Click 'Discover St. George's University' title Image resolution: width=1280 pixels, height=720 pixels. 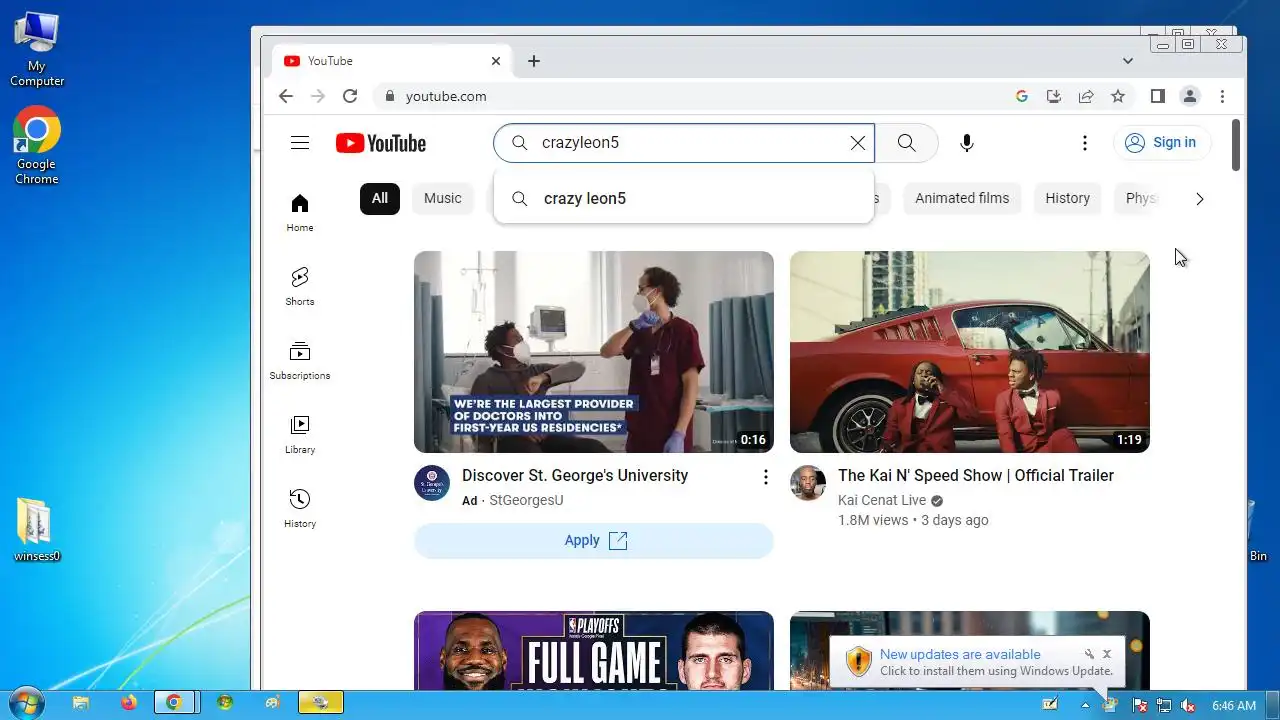(x=575, y=476)
